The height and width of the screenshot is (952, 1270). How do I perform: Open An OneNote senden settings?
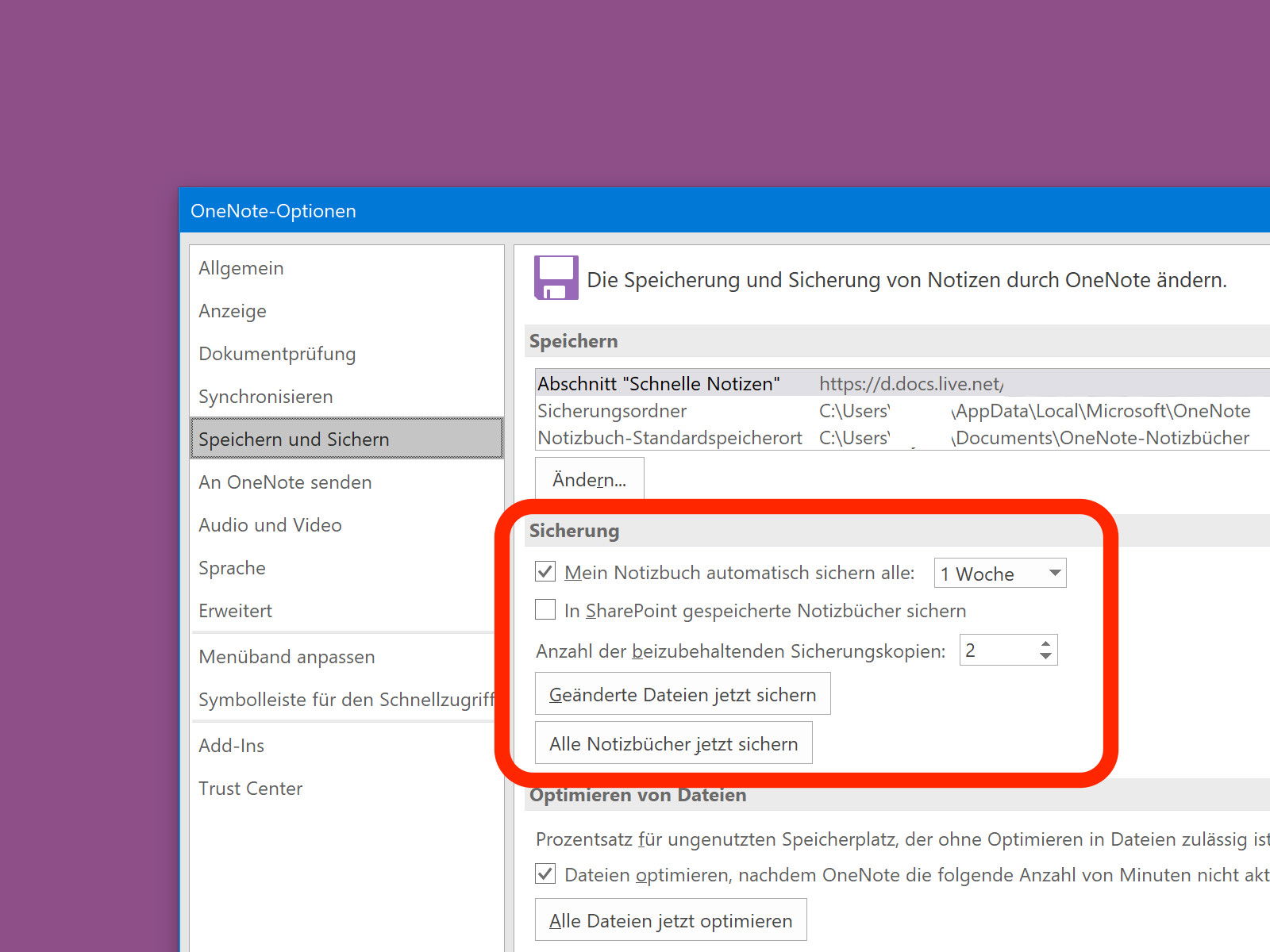coord(347,482)
